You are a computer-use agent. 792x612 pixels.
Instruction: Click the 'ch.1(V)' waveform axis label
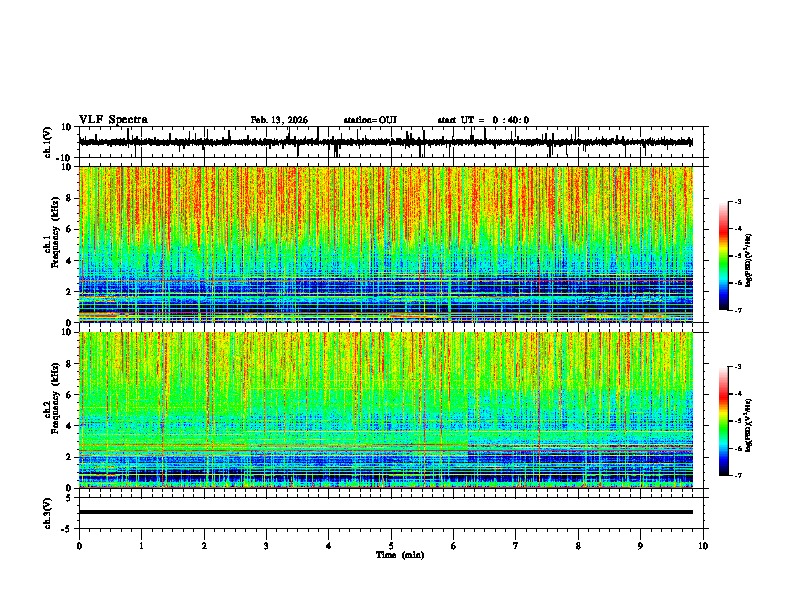[48, 142]
